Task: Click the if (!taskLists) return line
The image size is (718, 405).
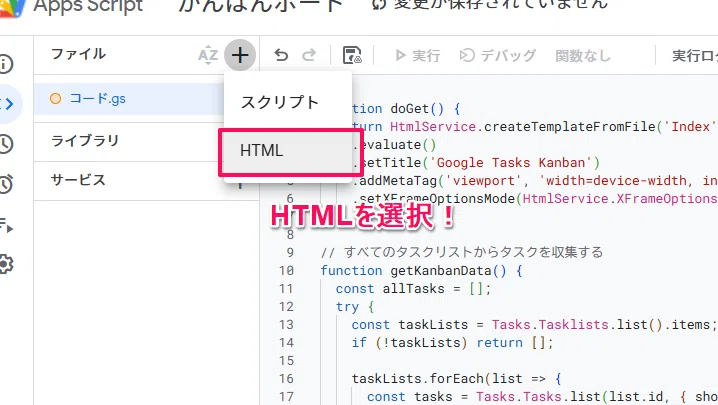Action: click(452, 343)
